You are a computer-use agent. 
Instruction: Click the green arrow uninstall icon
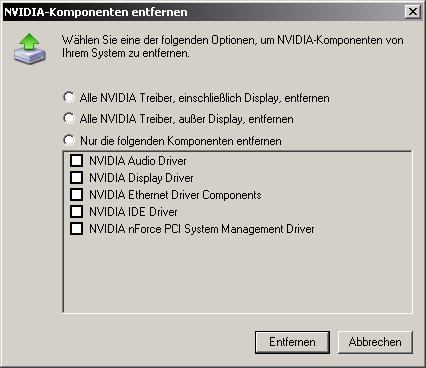(x=30, y=49)
